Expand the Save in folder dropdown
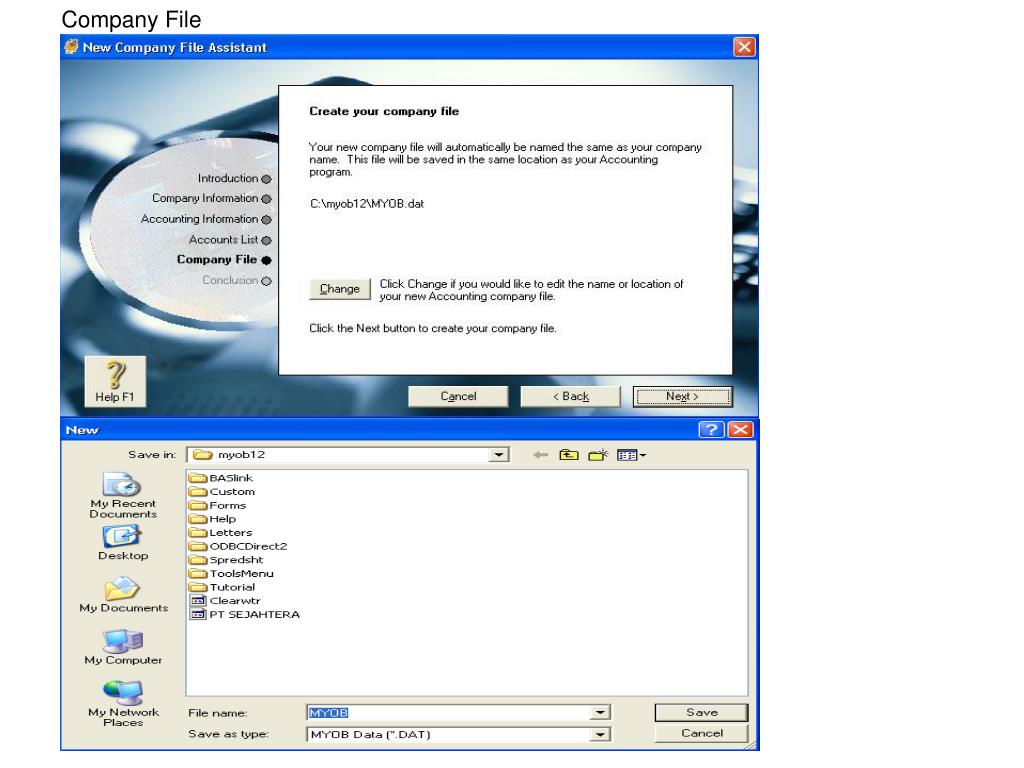This screenshot has height=768, width=1024. [x=499, y=455]
